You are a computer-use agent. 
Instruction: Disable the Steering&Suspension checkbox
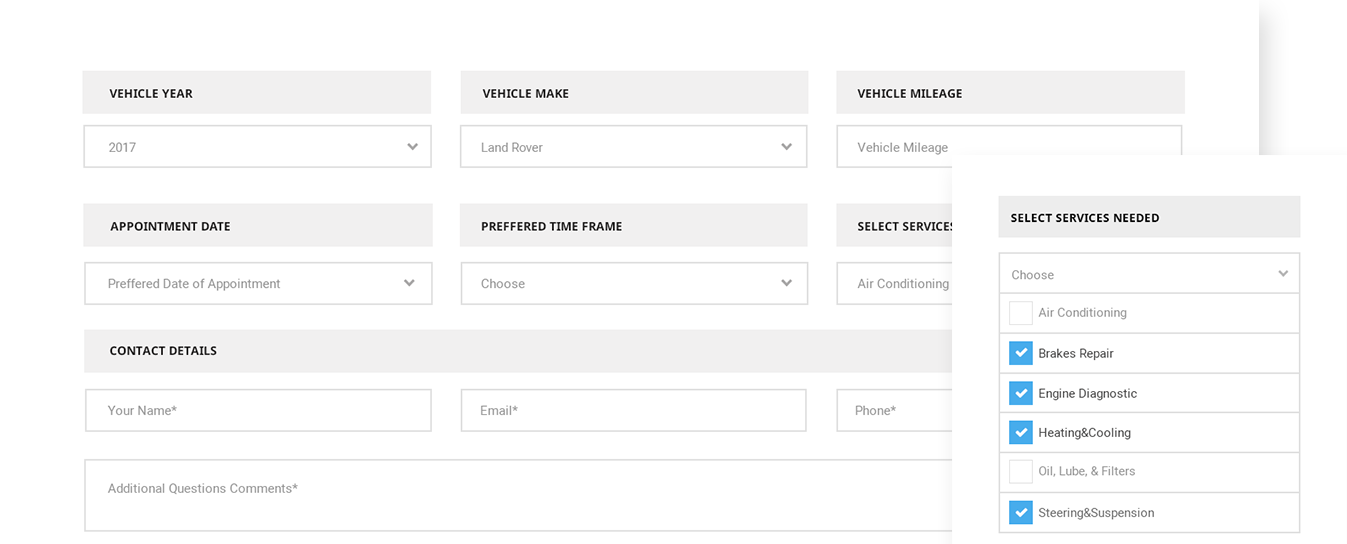1020,512
